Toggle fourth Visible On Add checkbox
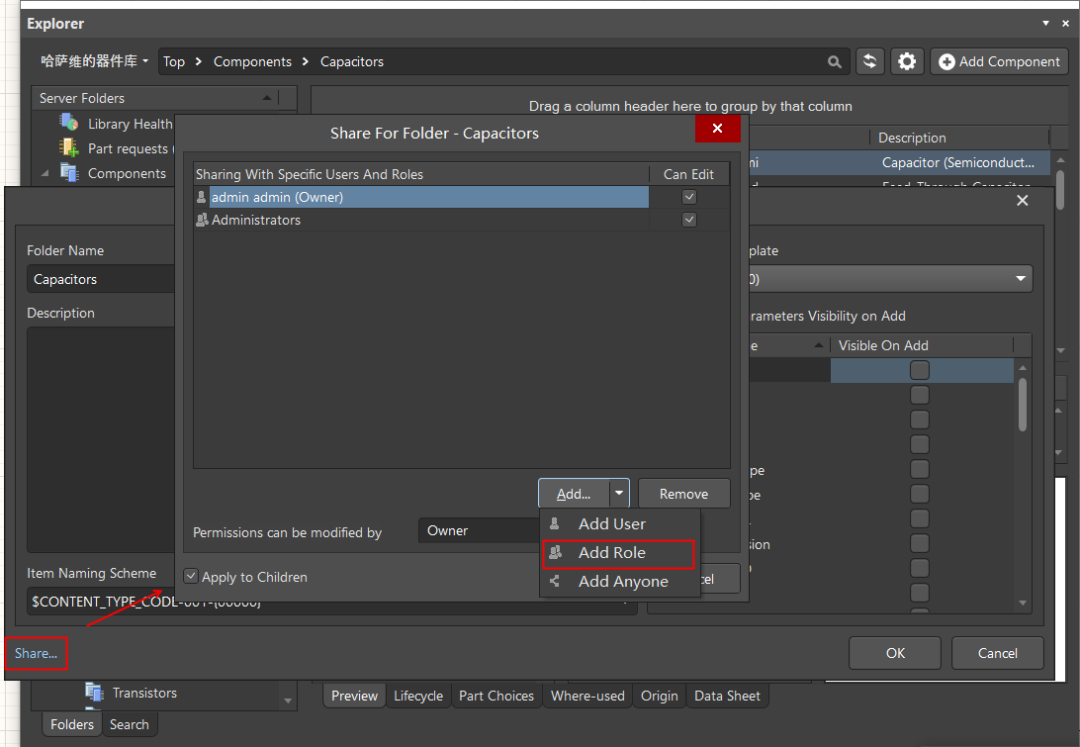Viewport: 1080px width, 747px height. [x=920, y=444]
